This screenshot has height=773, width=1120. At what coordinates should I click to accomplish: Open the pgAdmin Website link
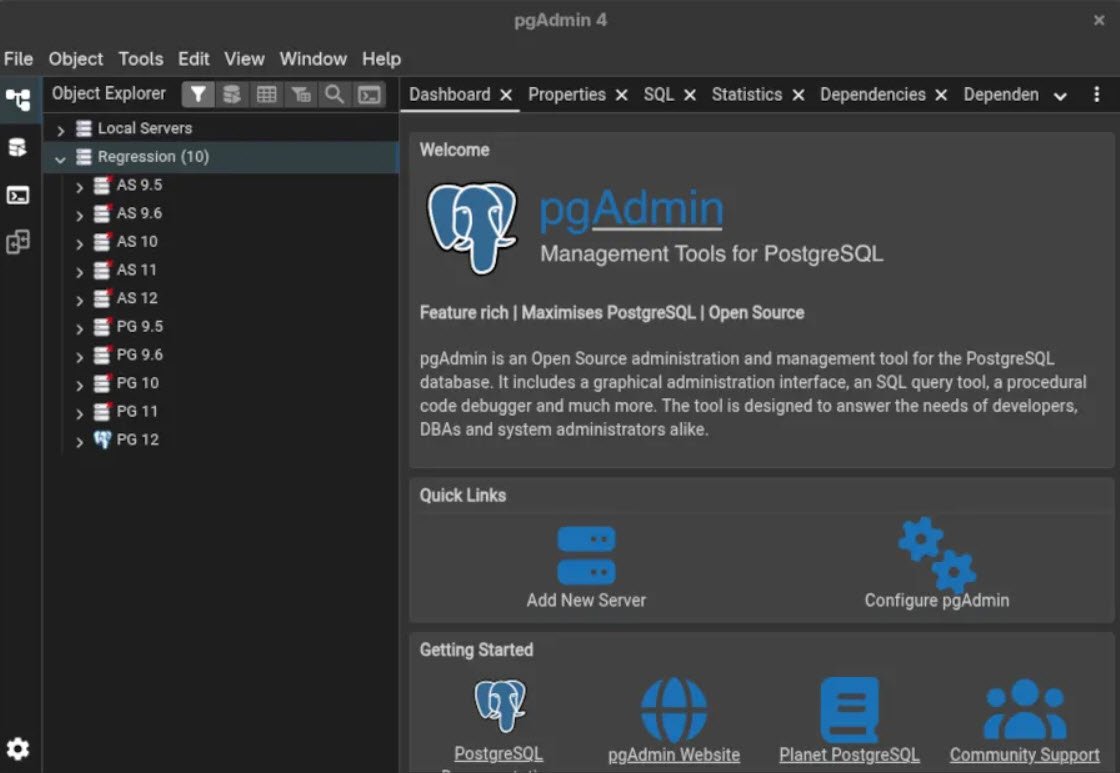pos(673,754)
